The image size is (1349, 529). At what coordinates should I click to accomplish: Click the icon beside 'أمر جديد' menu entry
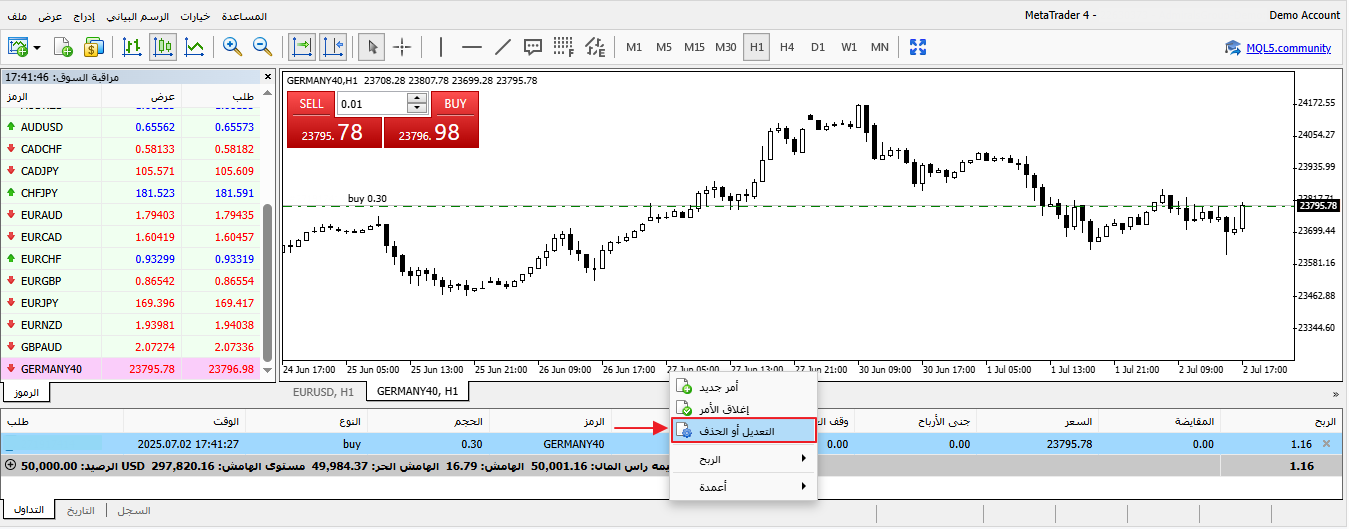click(x=684, y=387)
